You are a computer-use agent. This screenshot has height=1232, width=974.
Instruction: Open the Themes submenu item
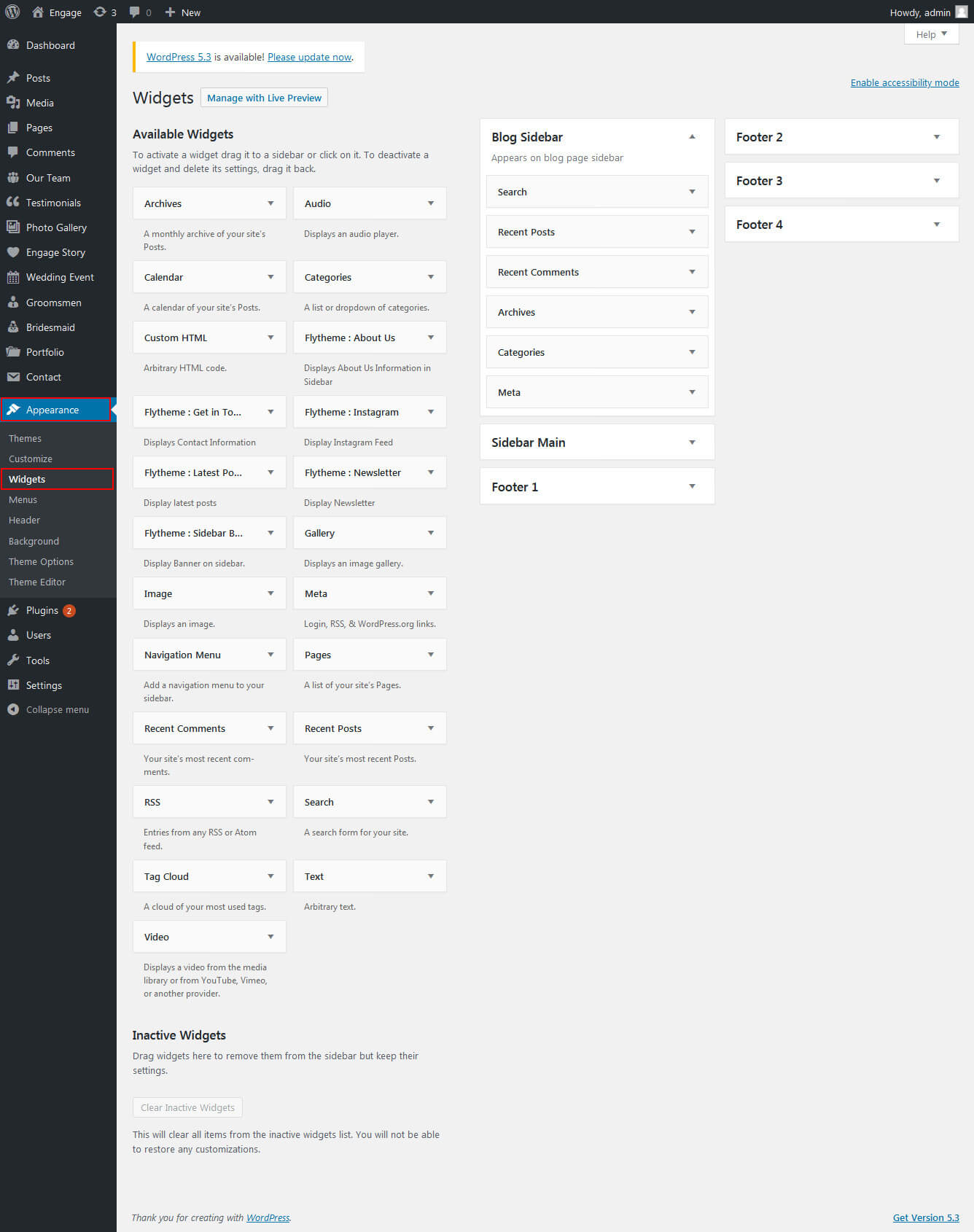(x=25, y=438)
